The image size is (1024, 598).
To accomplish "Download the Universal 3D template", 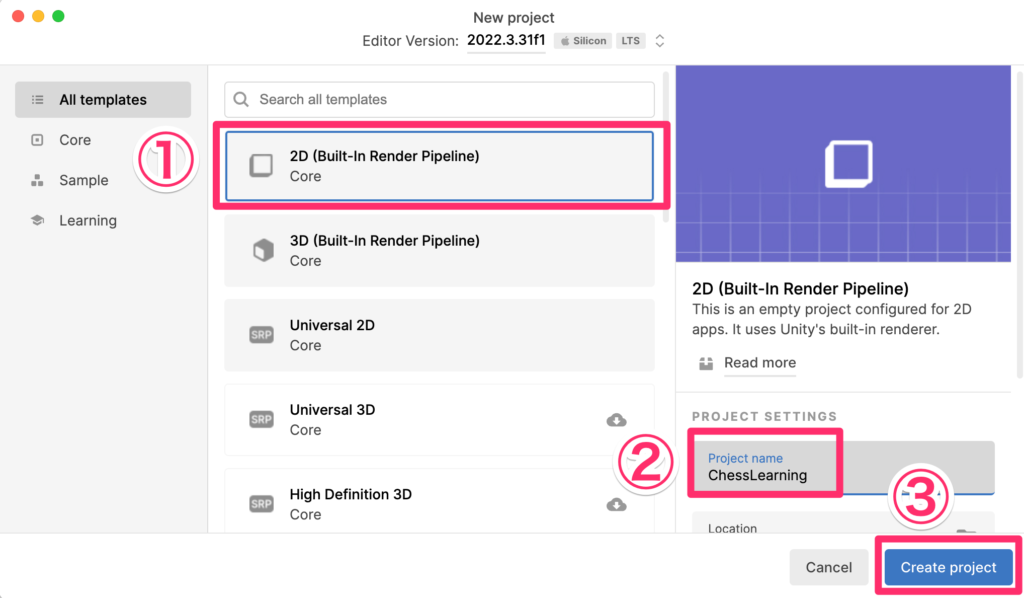I will click(617, 420).
